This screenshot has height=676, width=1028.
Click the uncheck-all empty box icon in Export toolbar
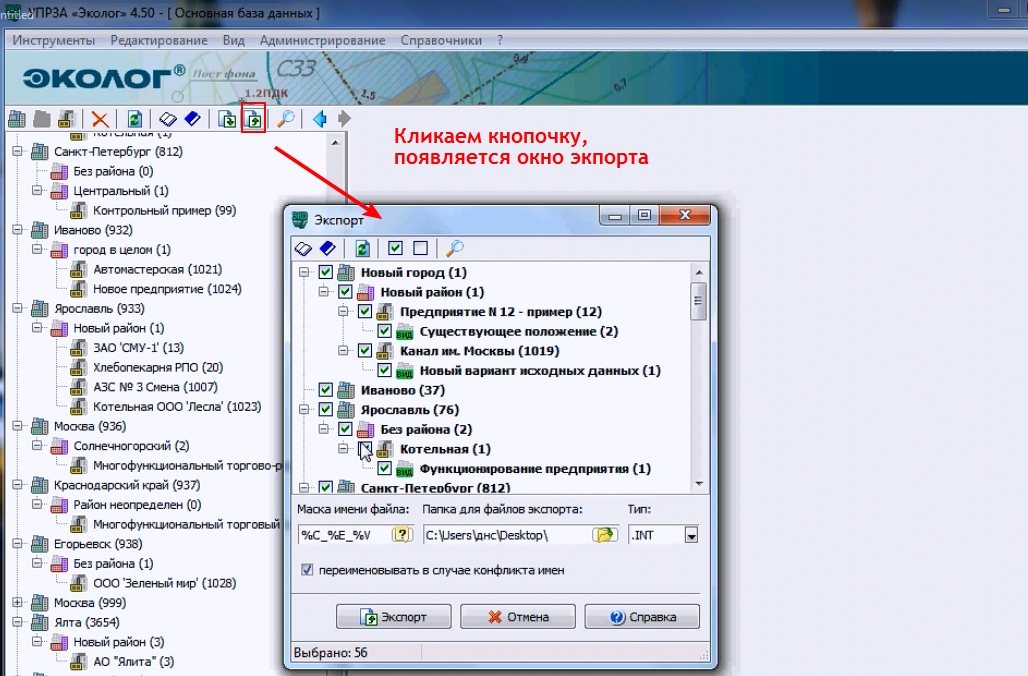pyautogui.click(x=420, y=248)
